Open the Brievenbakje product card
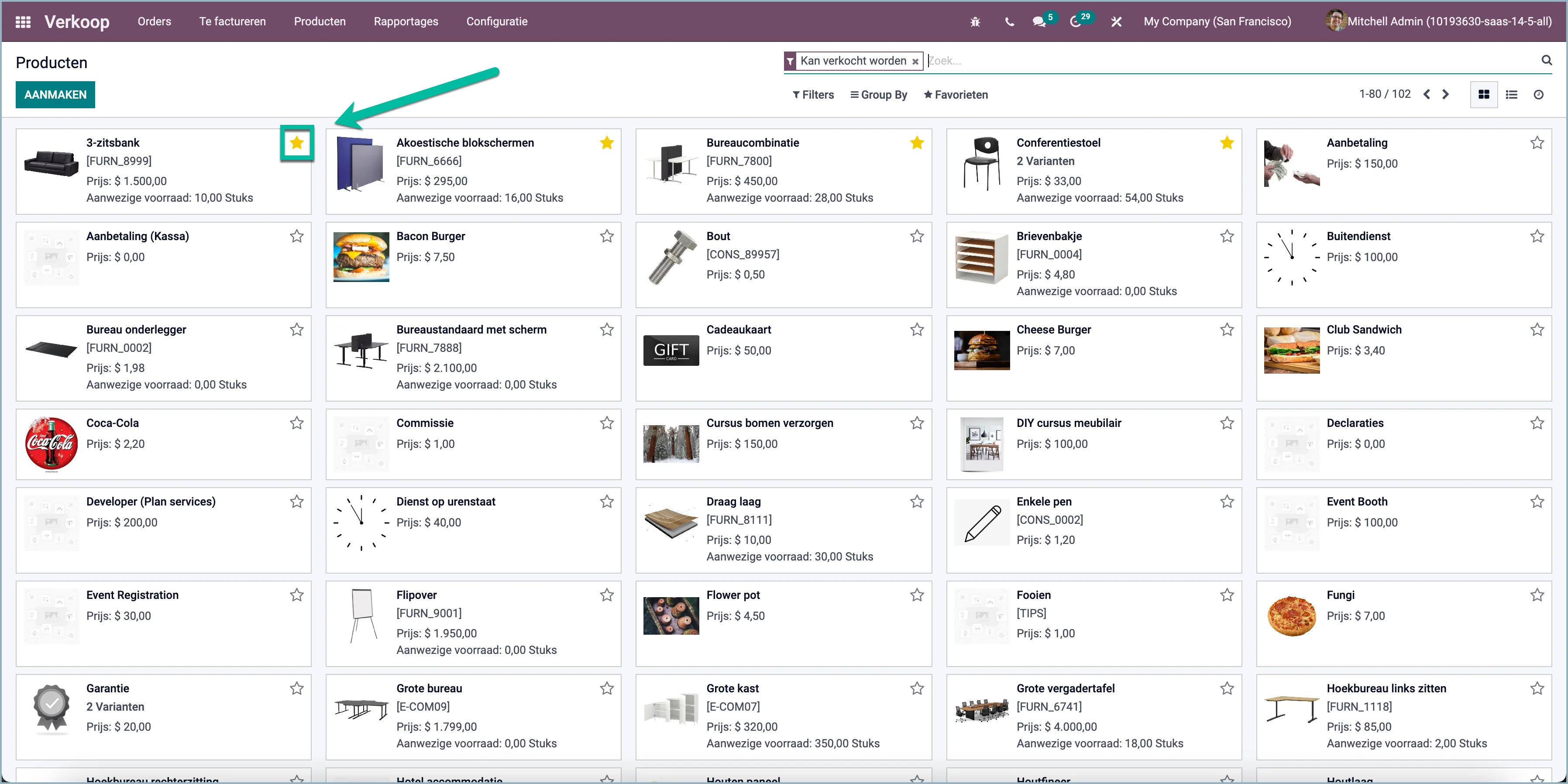Image resolution: width=1568 pixels, height=784 pixels. (x=1093, y=265)
